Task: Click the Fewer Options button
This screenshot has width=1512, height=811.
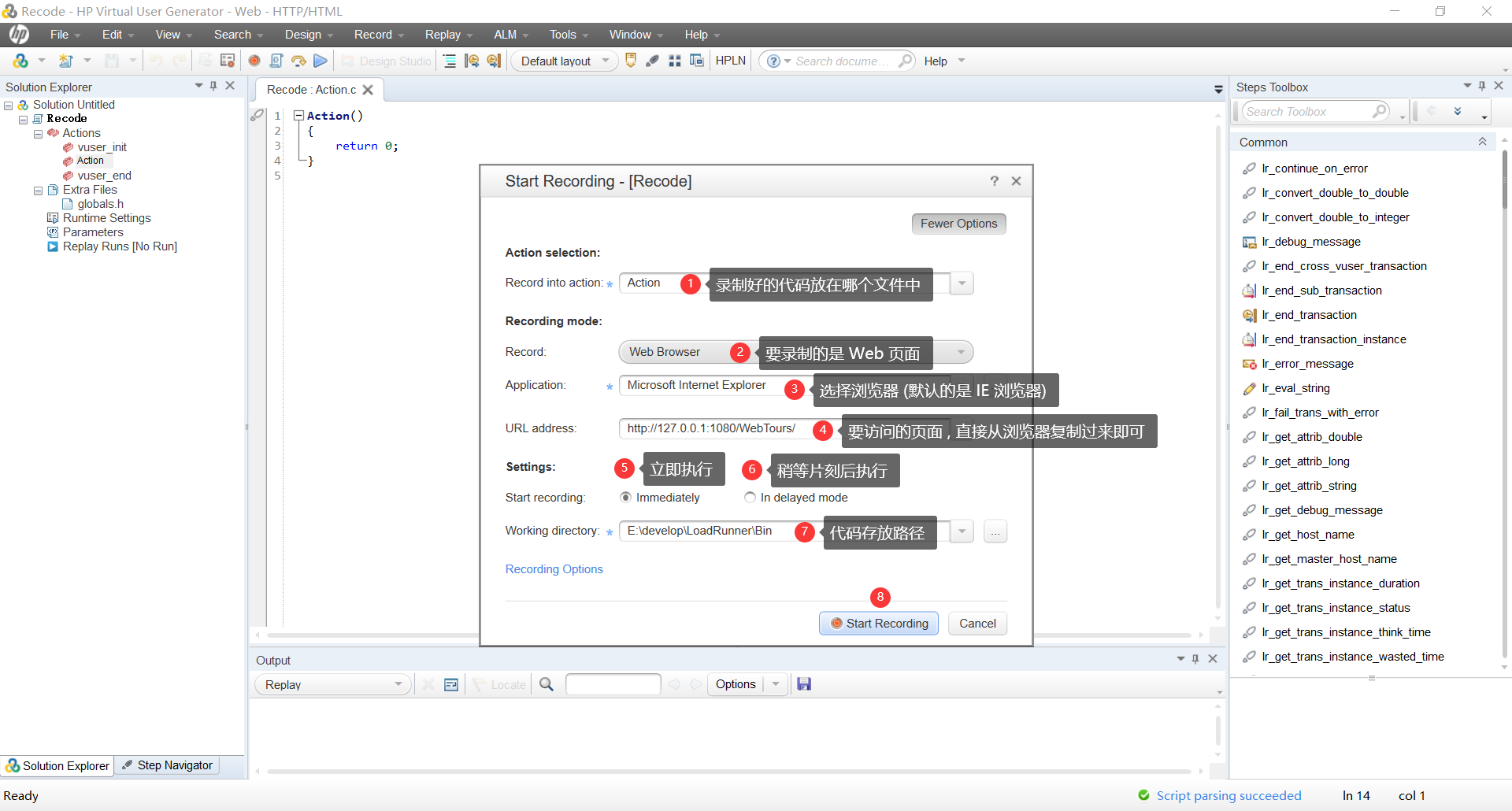Action: [x=958, y=224]
